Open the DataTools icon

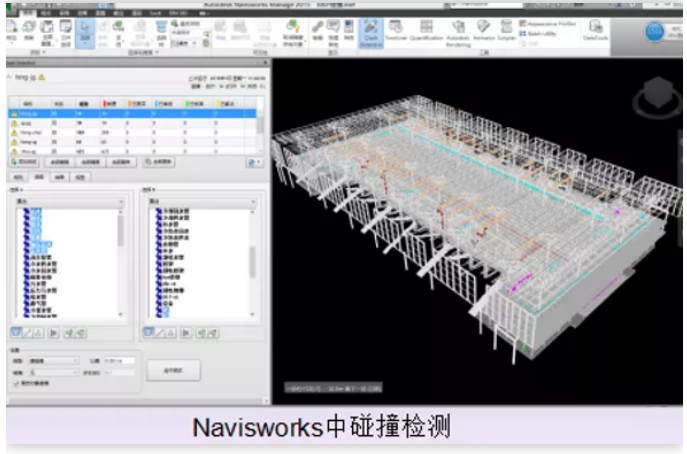coord(595,31)
